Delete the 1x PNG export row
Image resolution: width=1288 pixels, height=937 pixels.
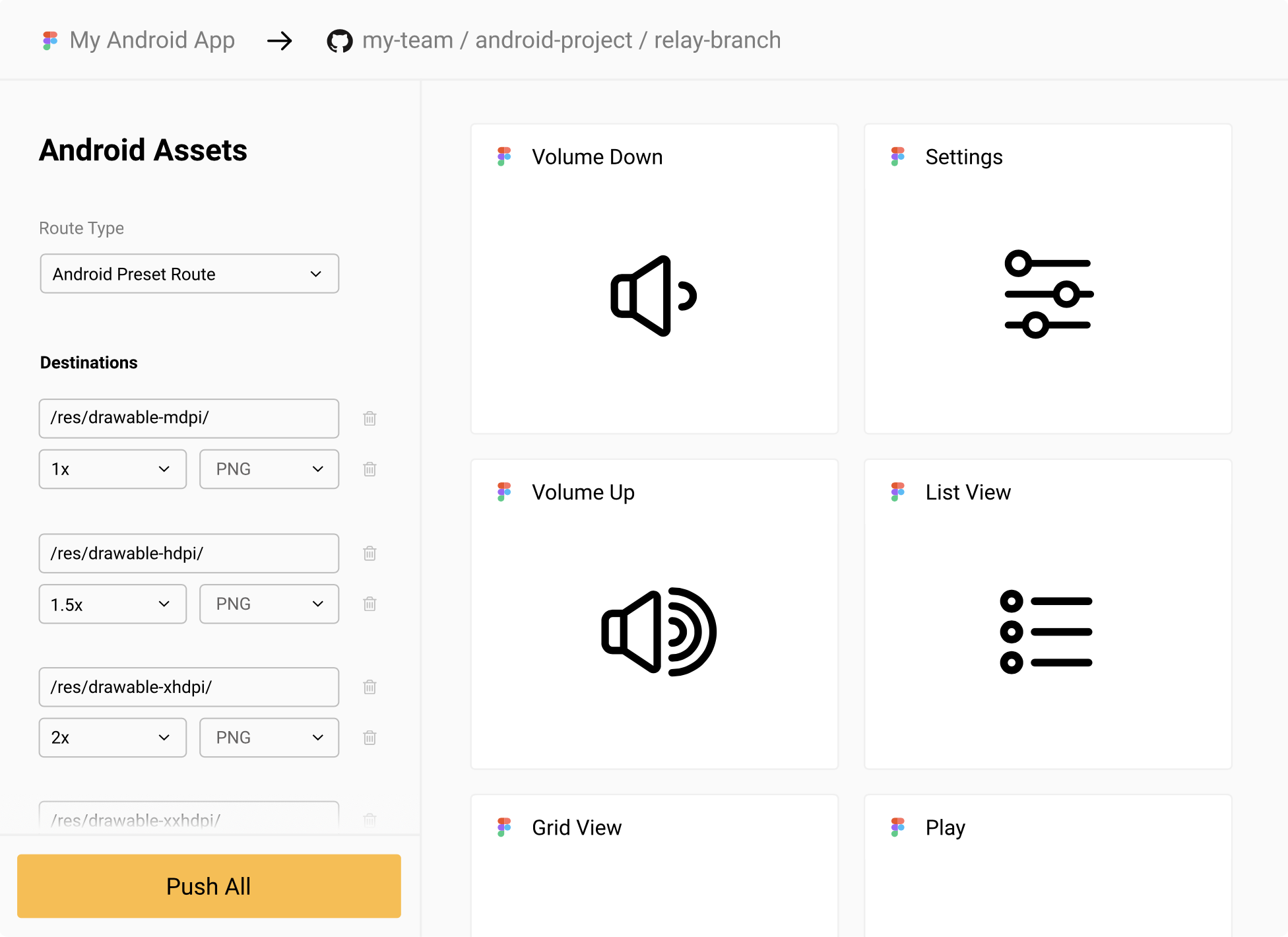click(370, 469)
